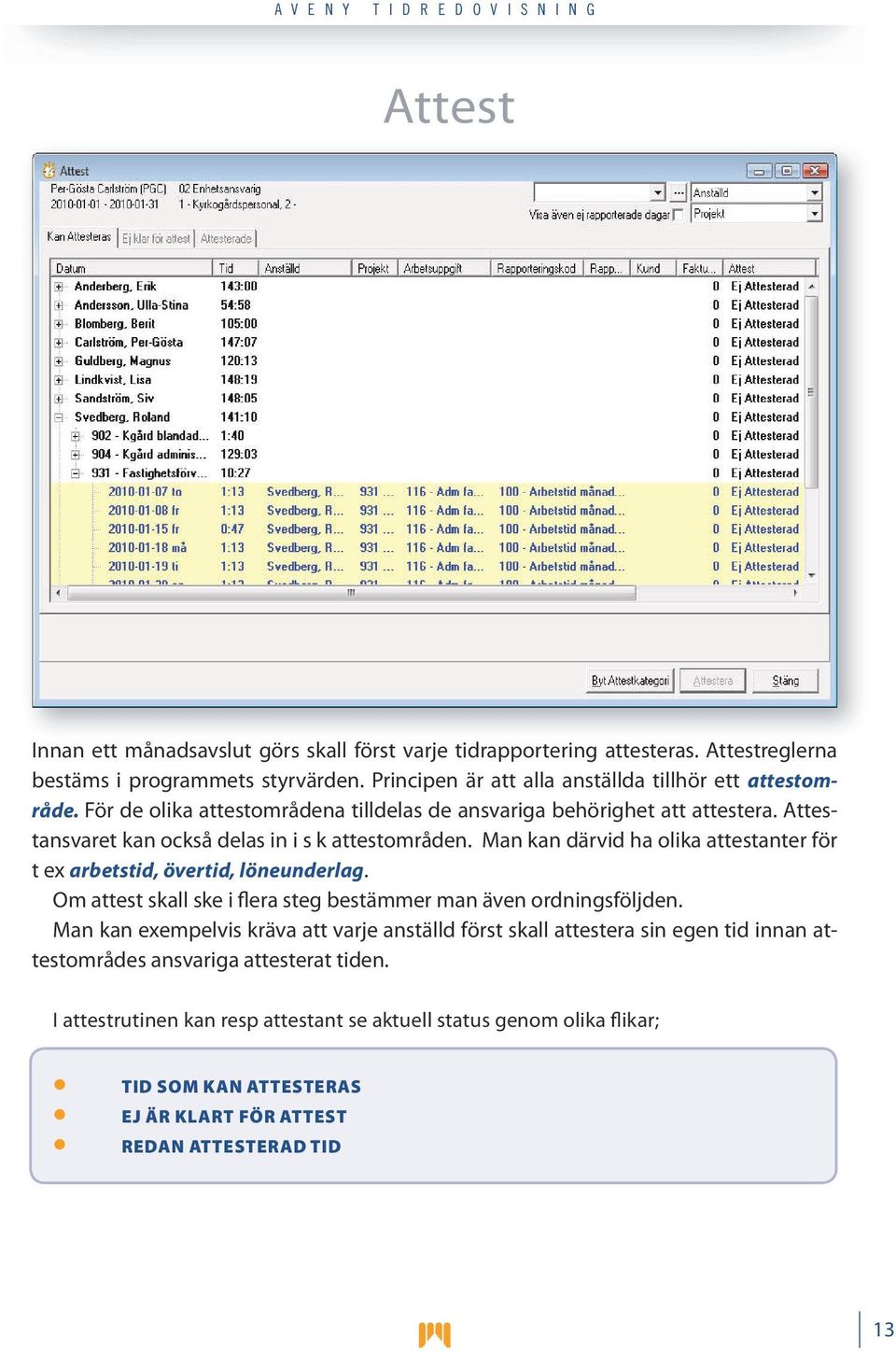Click the Projekt column header
Screen dimensions: 896x1352
click(375, 268)
